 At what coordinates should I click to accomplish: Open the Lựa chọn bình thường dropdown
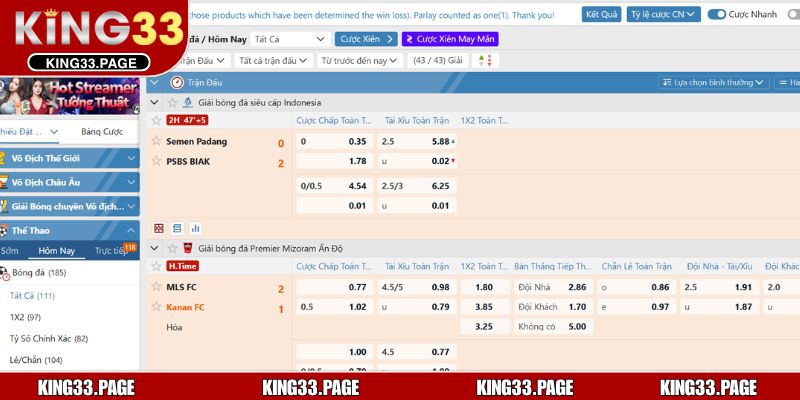(713, 82)
